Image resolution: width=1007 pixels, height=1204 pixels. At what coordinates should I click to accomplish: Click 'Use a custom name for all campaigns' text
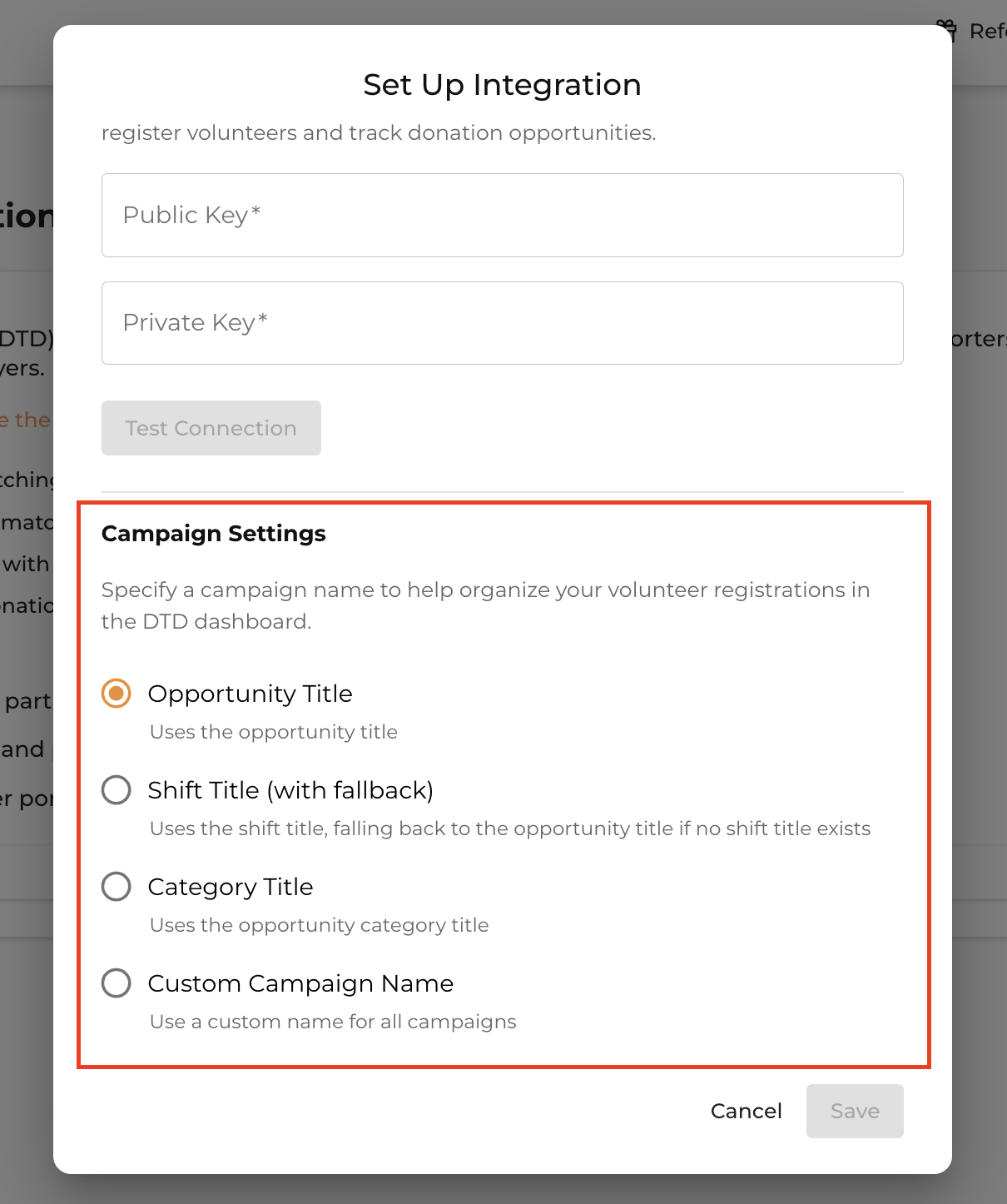coord(333,1022)
